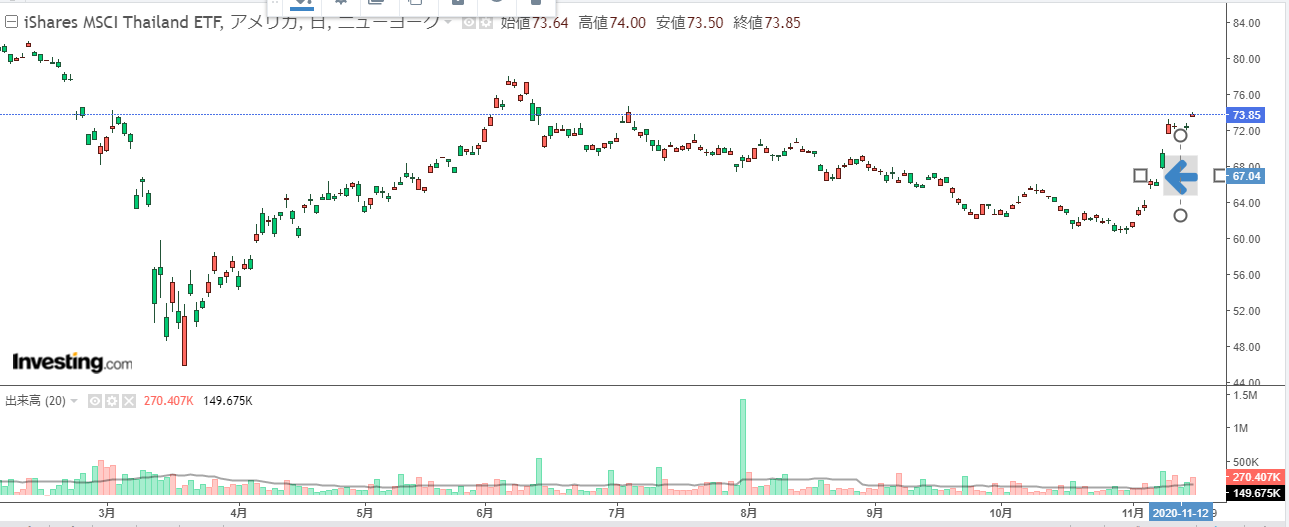Click the 76.00 price axis label
1289x527 pixels.
pyautogui.click(x=1246, y=95)
